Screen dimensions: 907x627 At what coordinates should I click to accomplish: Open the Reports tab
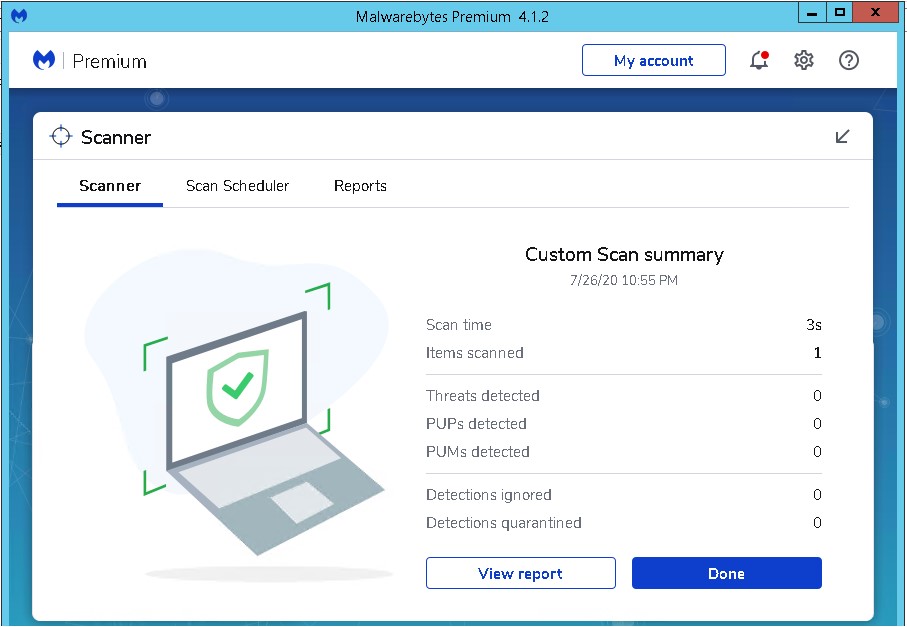click(360, 186)
